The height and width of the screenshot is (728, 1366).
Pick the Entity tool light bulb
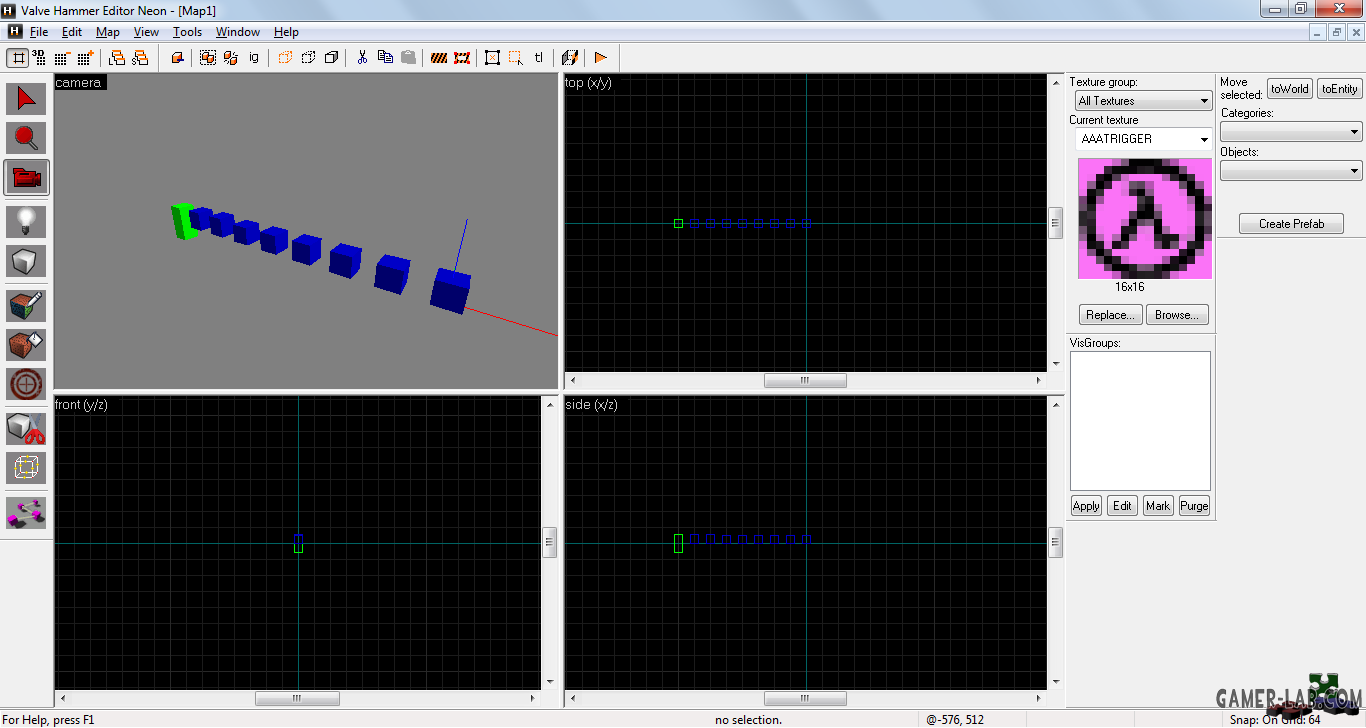tap(26, 221)
